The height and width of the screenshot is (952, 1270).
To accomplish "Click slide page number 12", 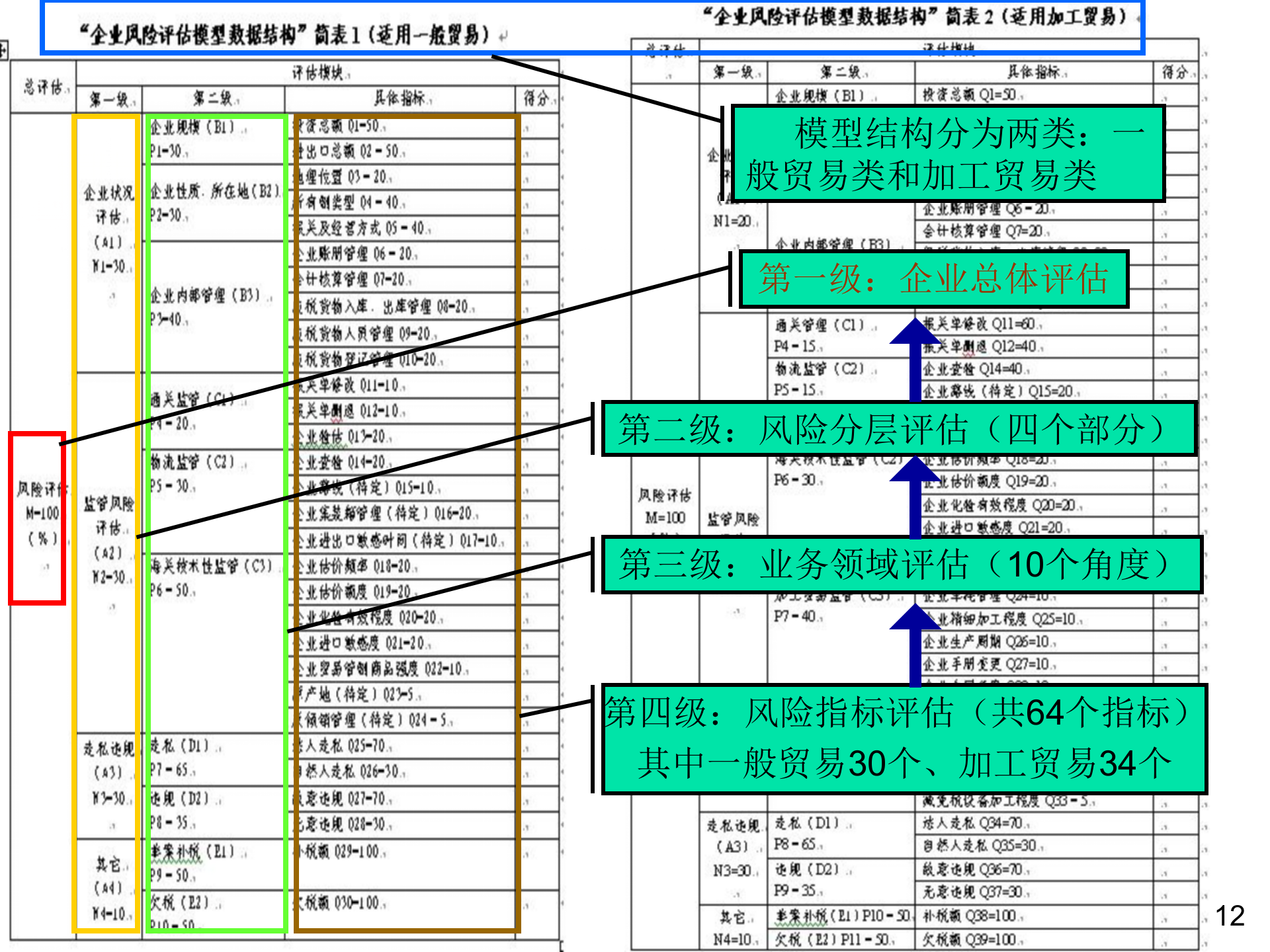I will click(1230, 916).
